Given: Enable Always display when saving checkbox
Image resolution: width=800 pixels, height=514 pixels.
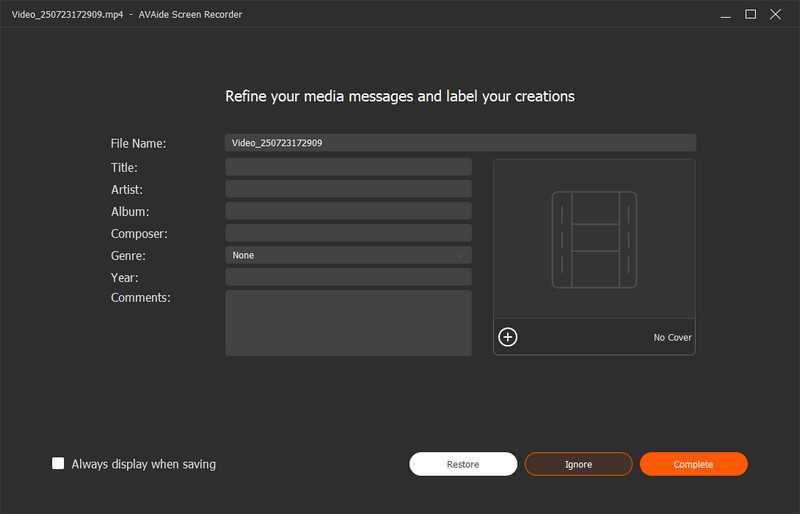Looking at the screenshot, I should pos(58,463).
